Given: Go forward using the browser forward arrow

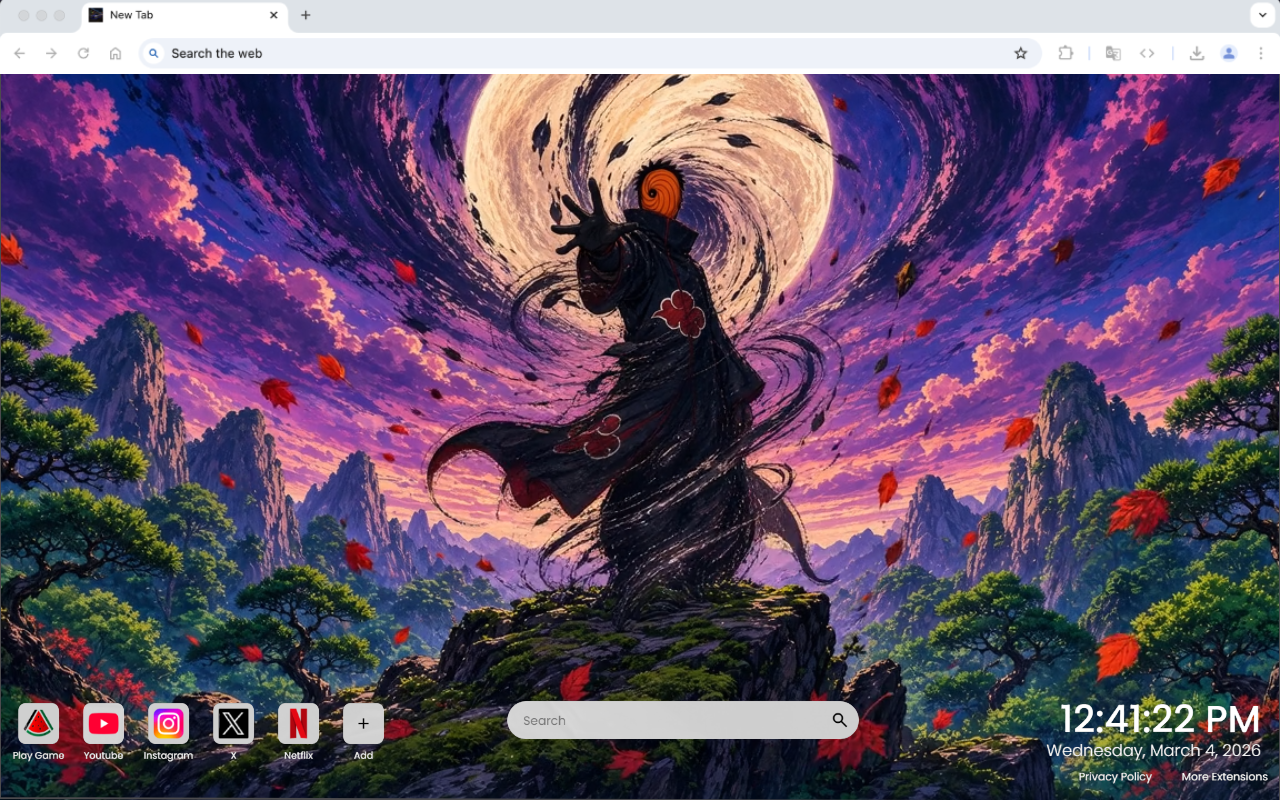Looking at the screenshot, I should click(51, 53).
